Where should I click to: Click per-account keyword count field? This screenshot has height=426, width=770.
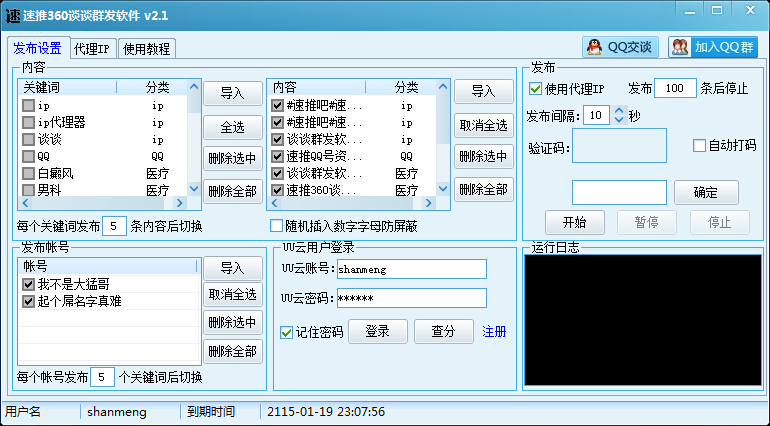[102, 377]
